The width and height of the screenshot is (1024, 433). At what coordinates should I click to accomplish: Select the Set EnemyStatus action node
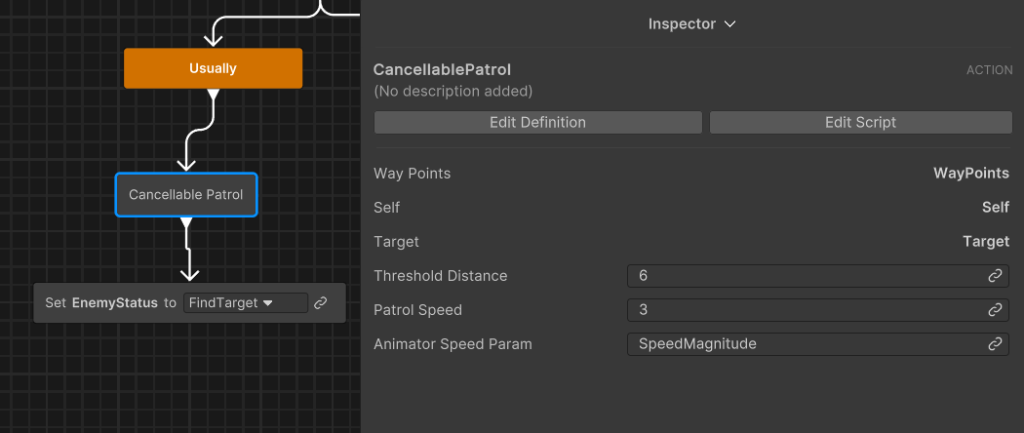point(108,303)
